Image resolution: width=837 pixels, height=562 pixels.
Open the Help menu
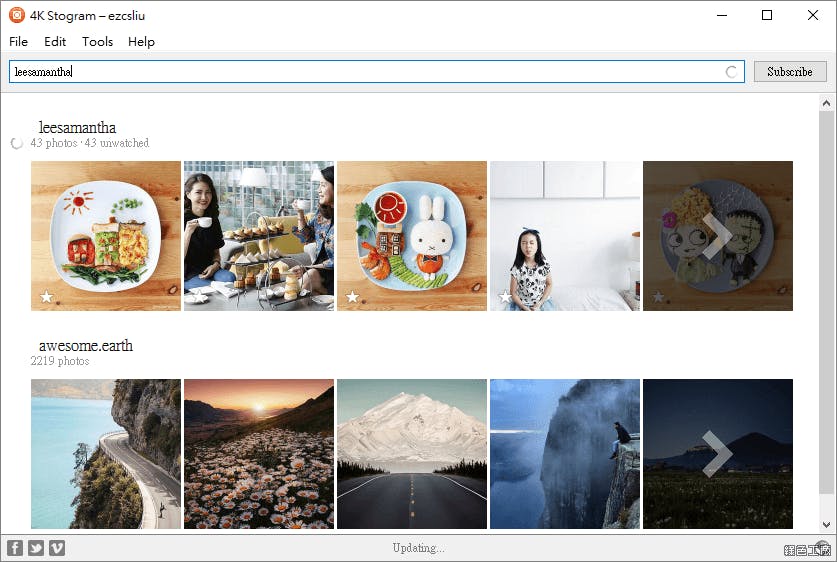point(141,42)
